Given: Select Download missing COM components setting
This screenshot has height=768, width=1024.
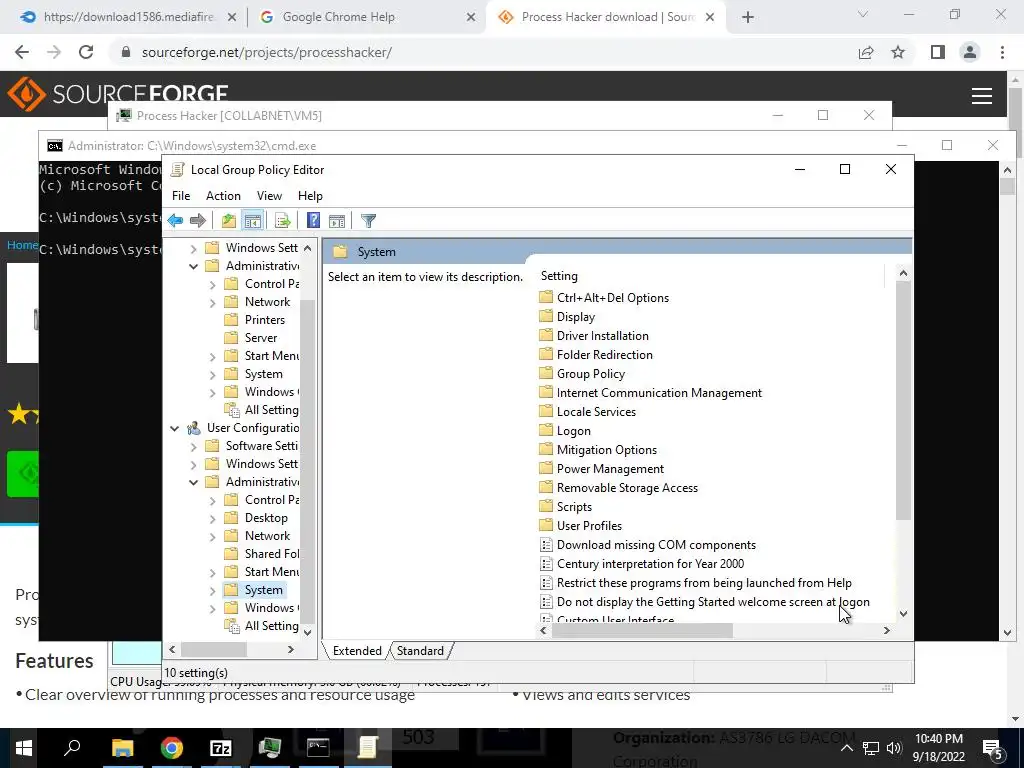Looking at the screenshot, I should click(x=648, y=545).
